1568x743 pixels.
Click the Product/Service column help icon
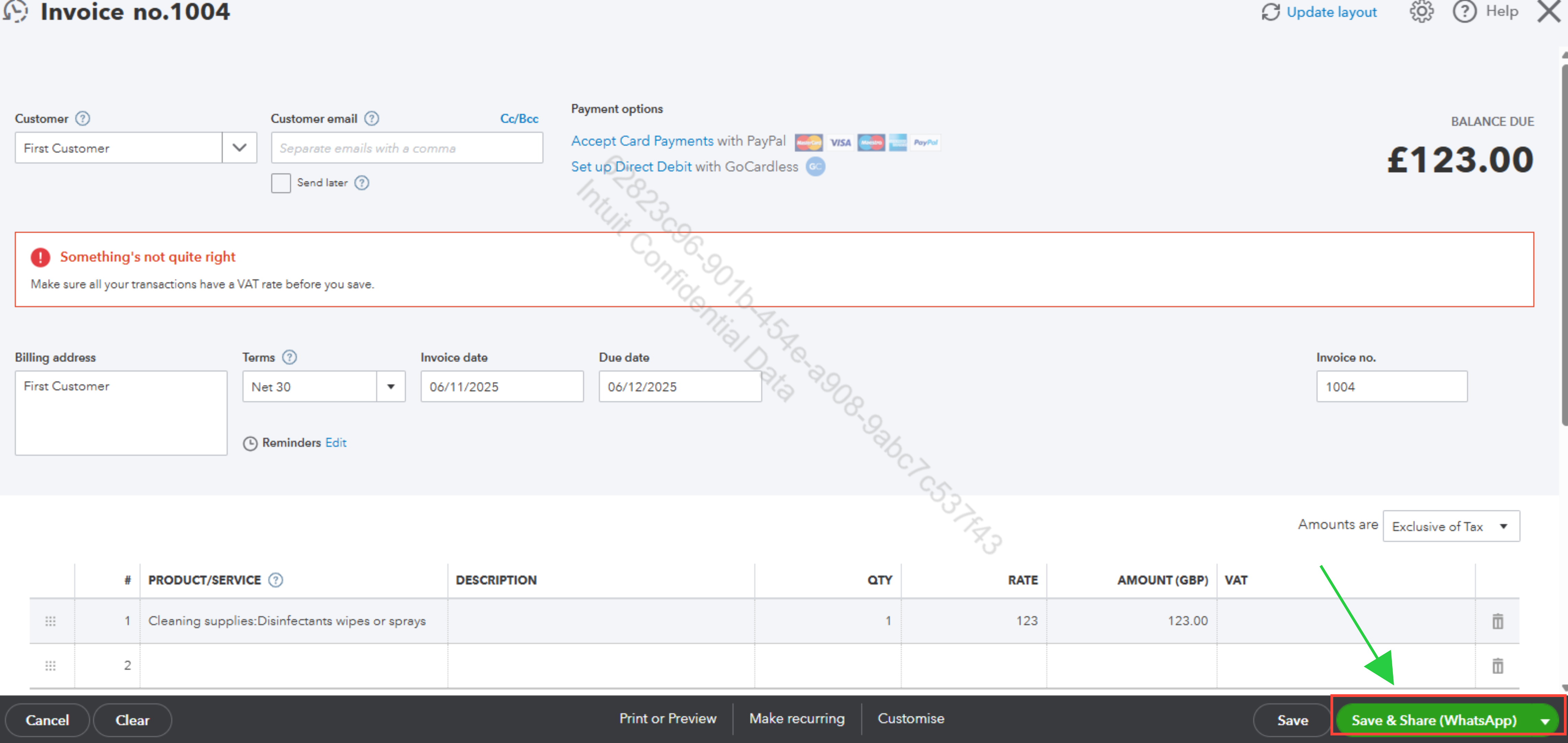click(276, 580)
